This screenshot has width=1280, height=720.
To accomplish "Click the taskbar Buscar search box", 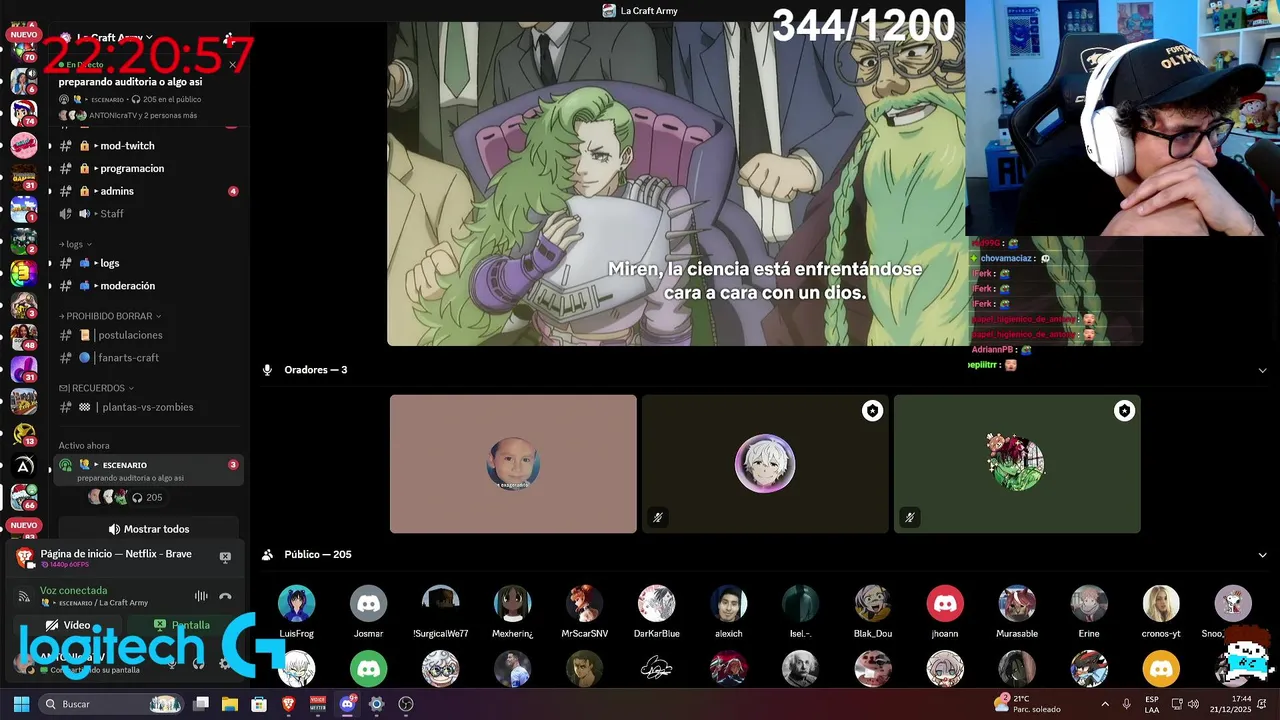I will (111, 704).
